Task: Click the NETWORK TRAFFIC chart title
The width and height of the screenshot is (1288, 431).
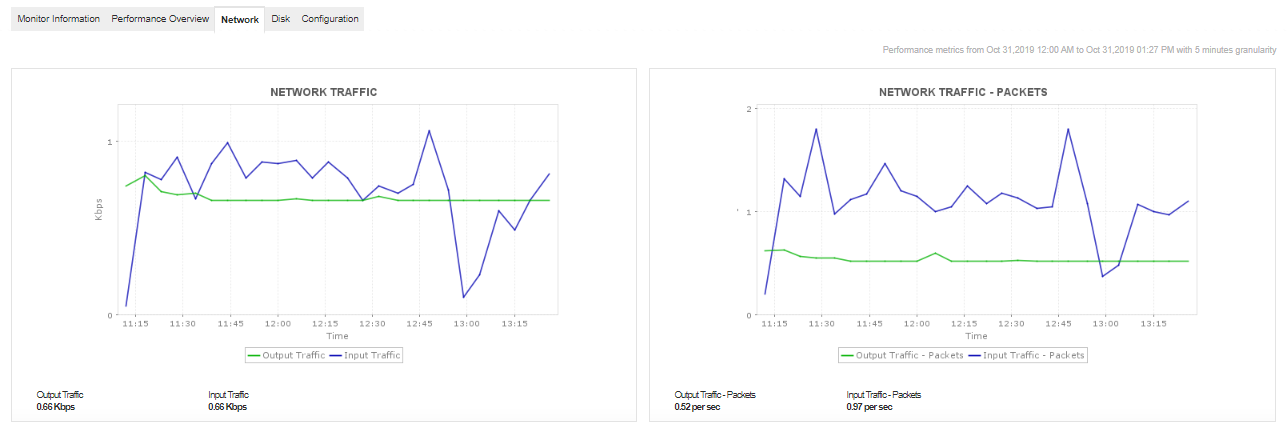Action: [323, 92]
